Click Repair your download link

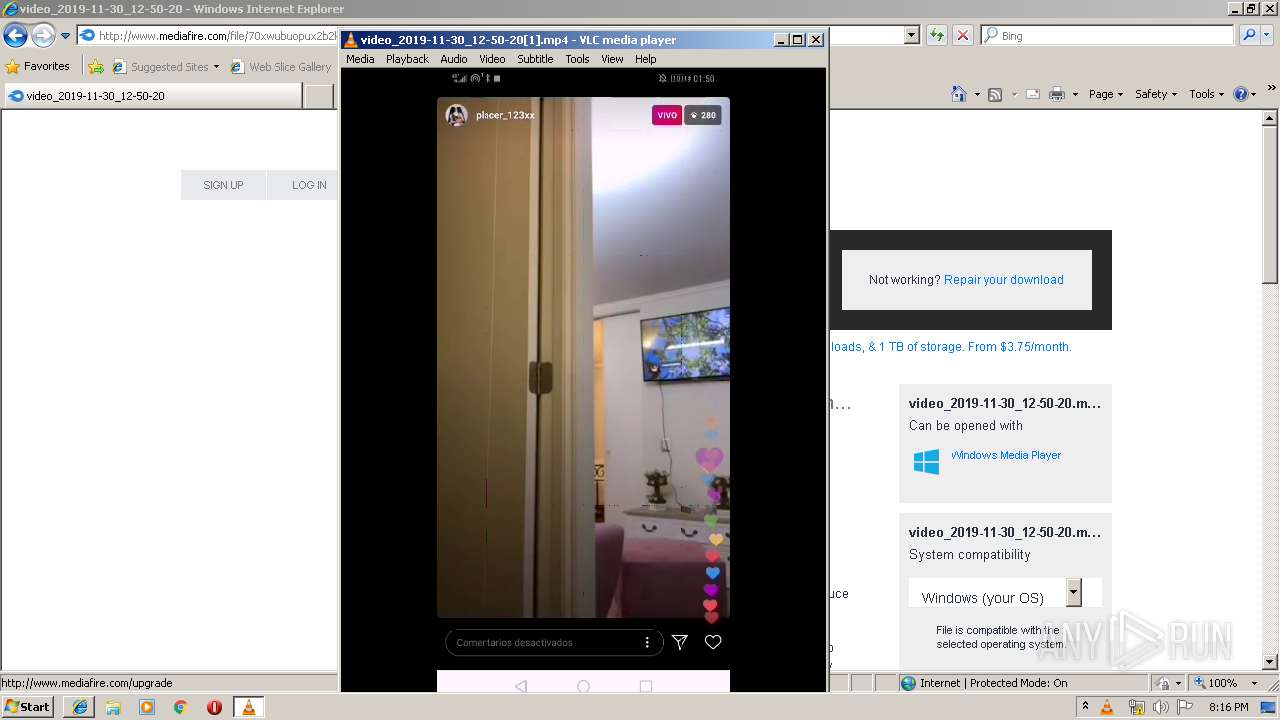(1003, 280)
